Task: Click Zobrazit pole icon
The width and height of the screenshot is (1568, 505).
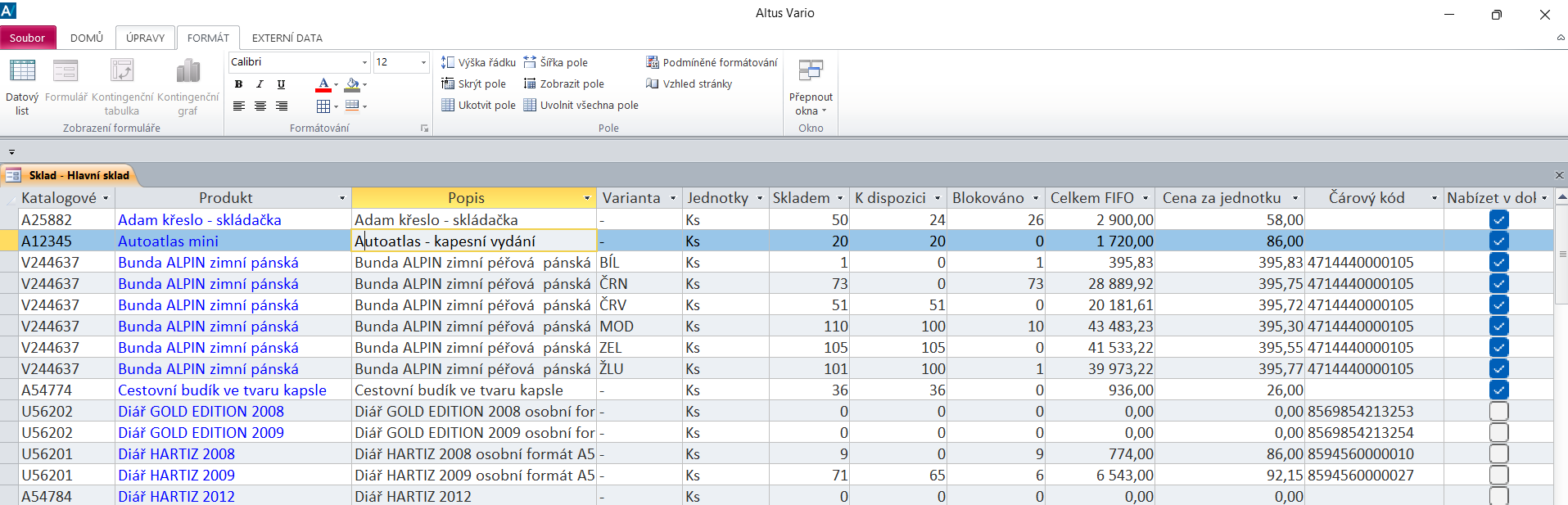Action: click(x=530, y=83)
